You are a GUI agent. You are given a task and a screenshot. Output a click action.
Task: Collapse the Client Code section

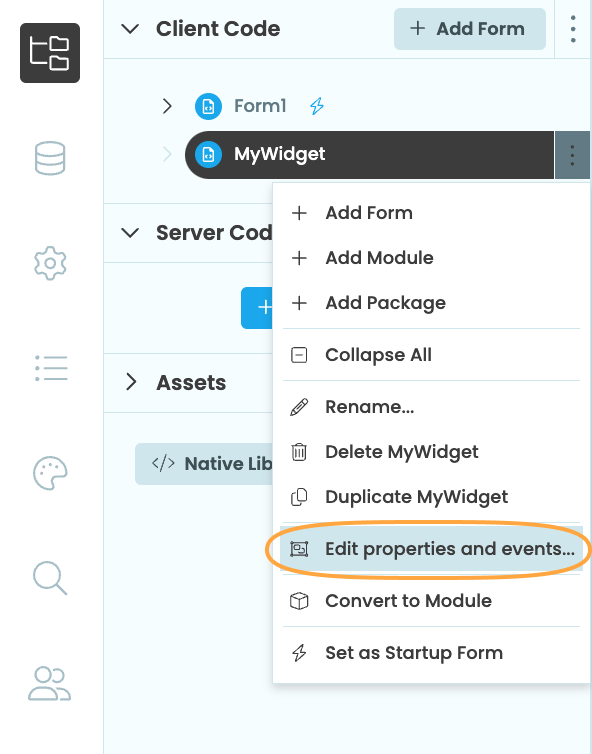pos(130,29)
